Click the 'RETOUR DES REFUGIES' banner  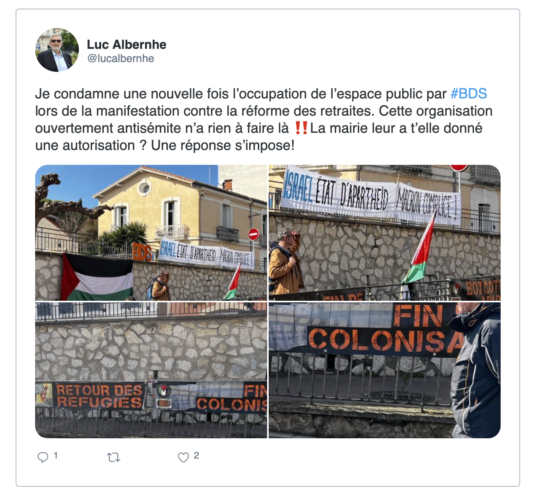[99, 396]
